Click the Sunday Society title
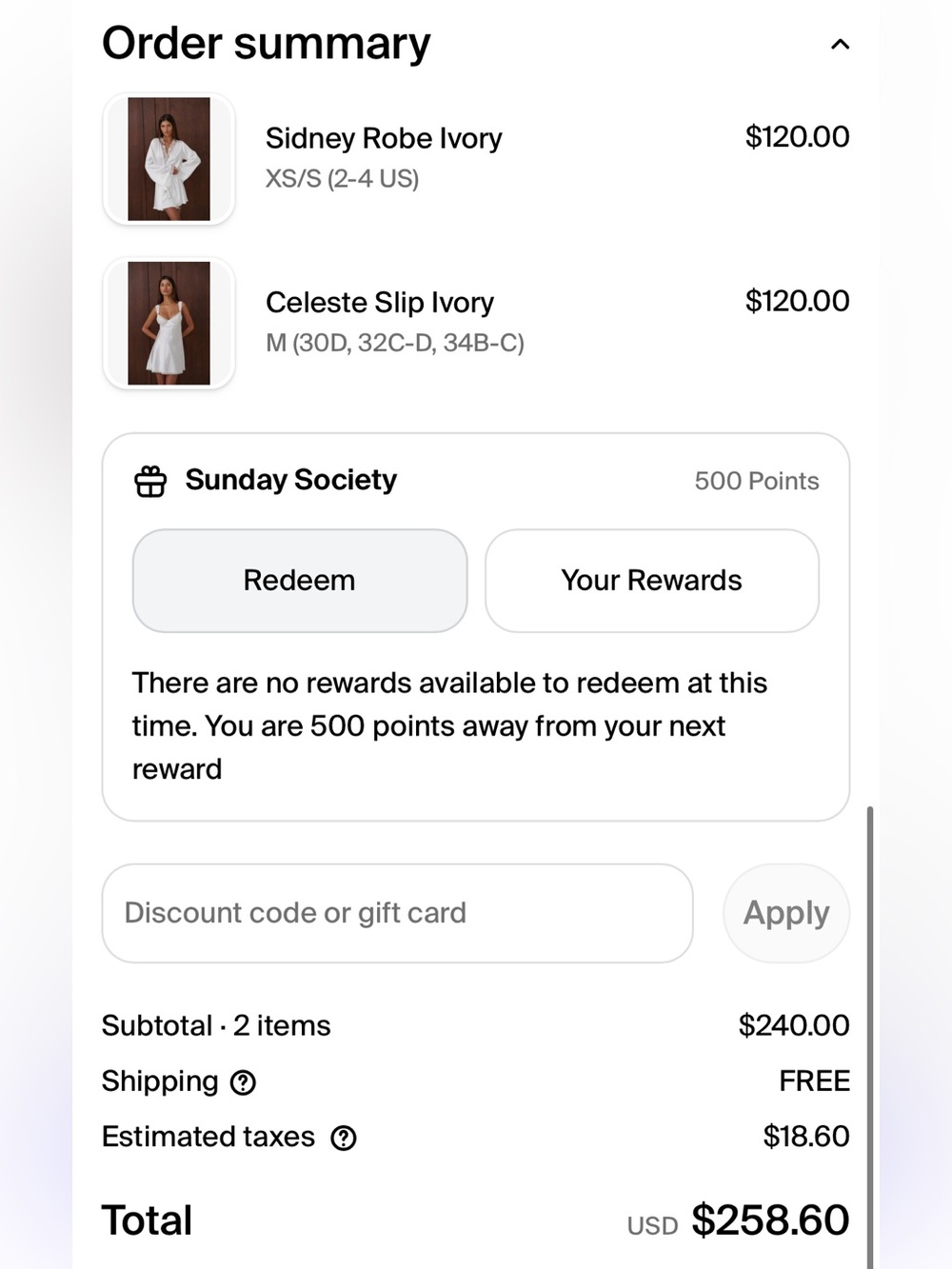This screenshot has height=1269, width=952. tap(291, 480)
